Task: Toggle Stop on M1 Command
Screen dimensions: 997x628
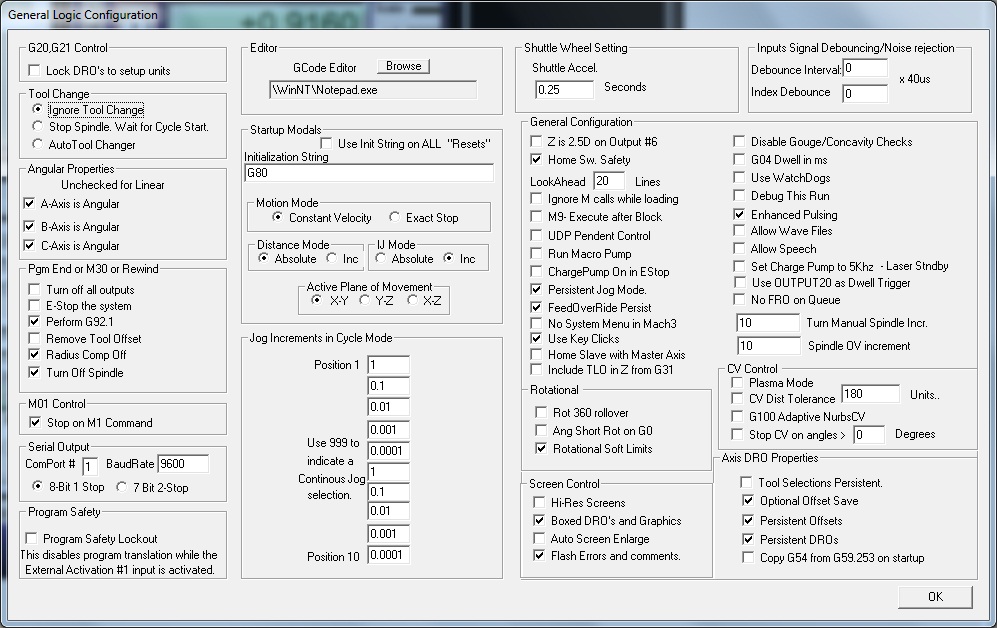Action: pos(36,422)
